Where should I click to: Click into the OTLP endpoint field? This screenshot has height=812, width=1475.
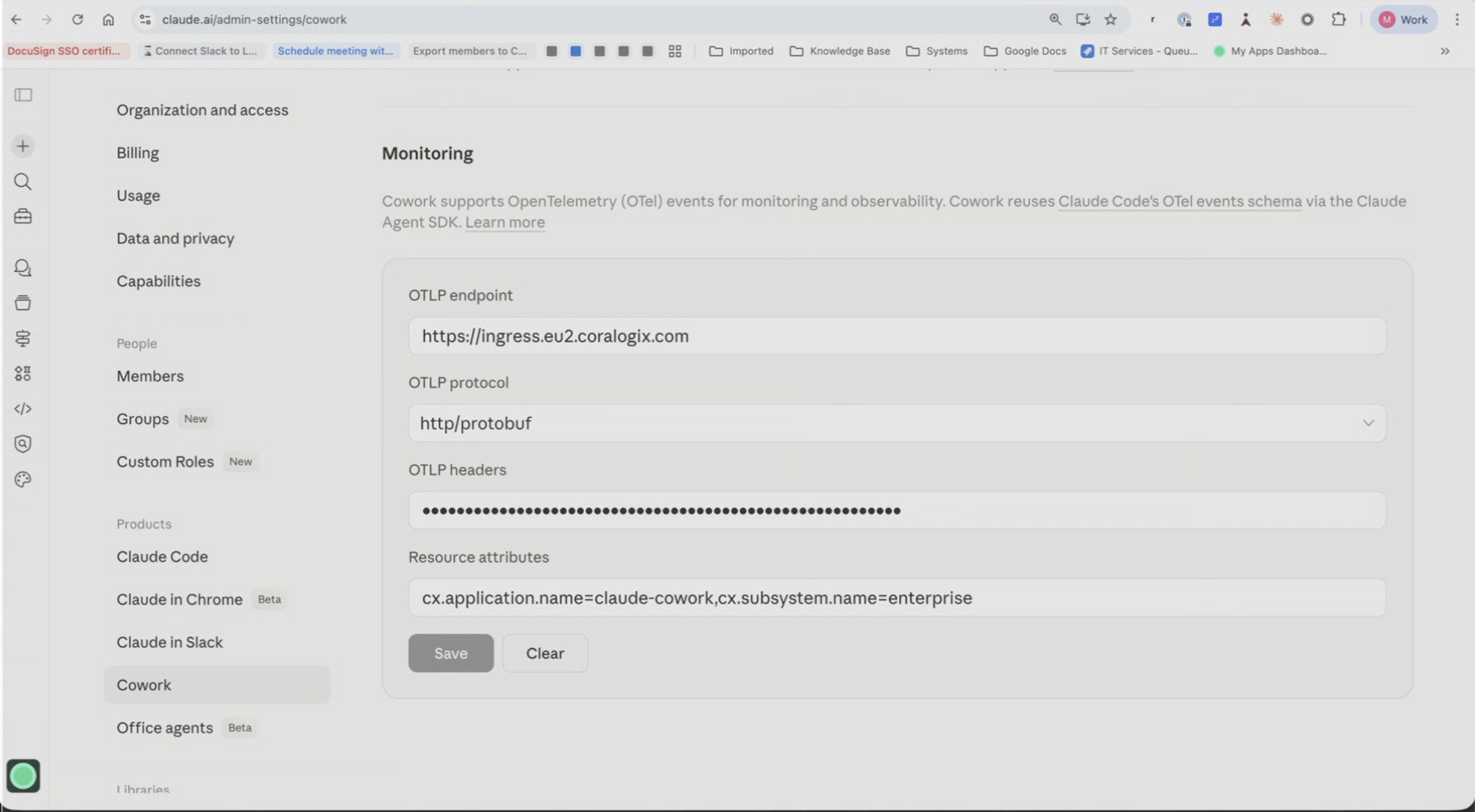(896, 336)
